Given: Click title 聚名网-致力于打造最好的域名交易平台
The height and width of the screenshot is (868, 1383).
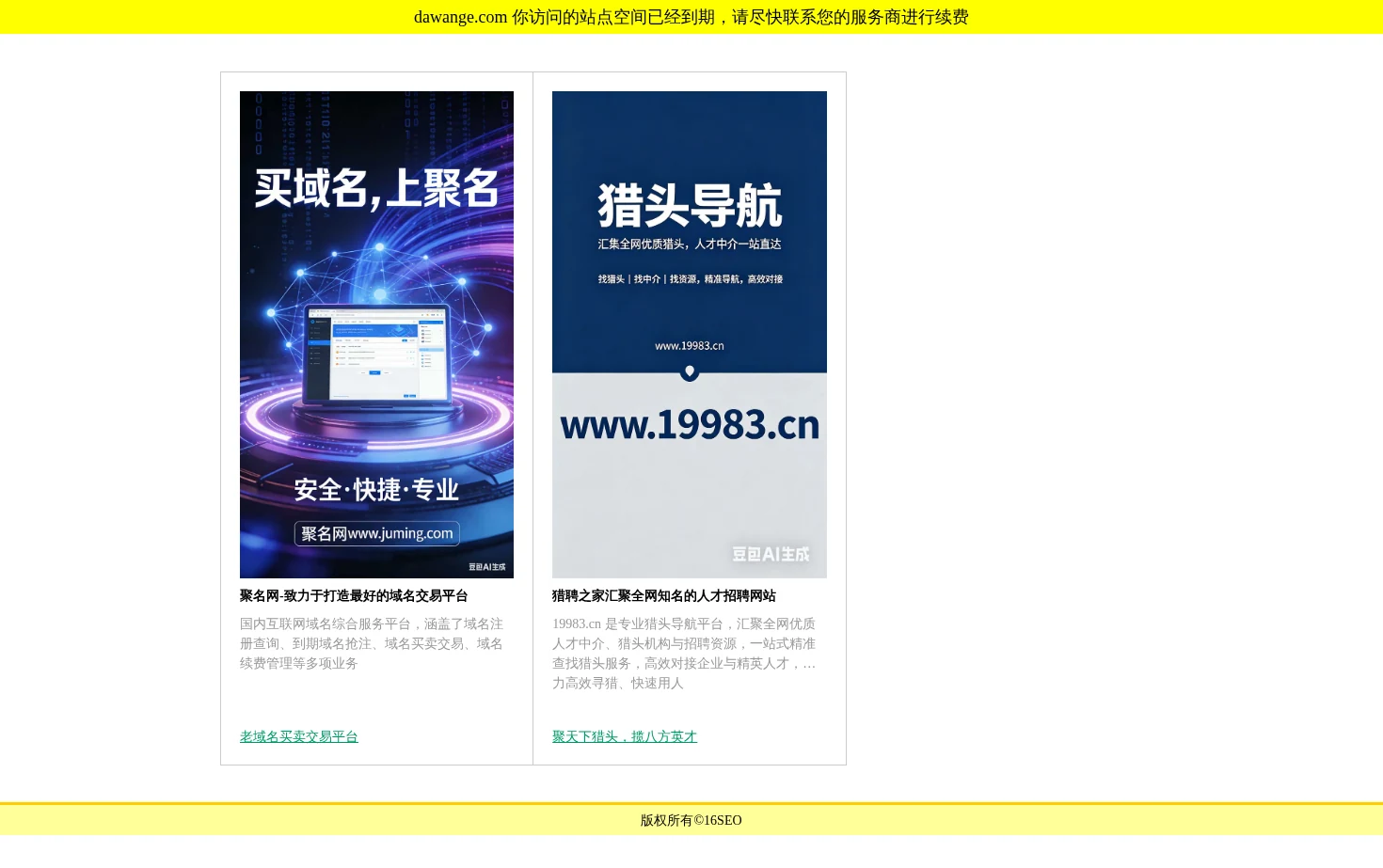Looking at the screenshot, I should pos(354,596).
